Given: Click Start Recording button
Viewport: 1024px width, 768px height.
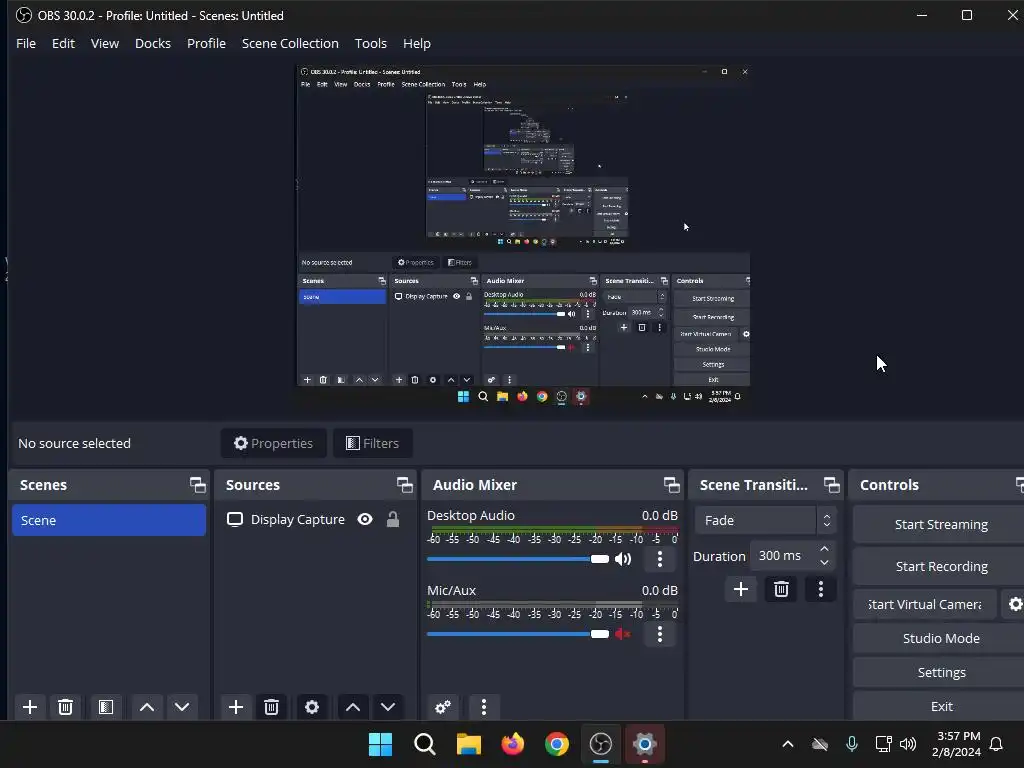Looking at the screenshot, I should point(940,566).
